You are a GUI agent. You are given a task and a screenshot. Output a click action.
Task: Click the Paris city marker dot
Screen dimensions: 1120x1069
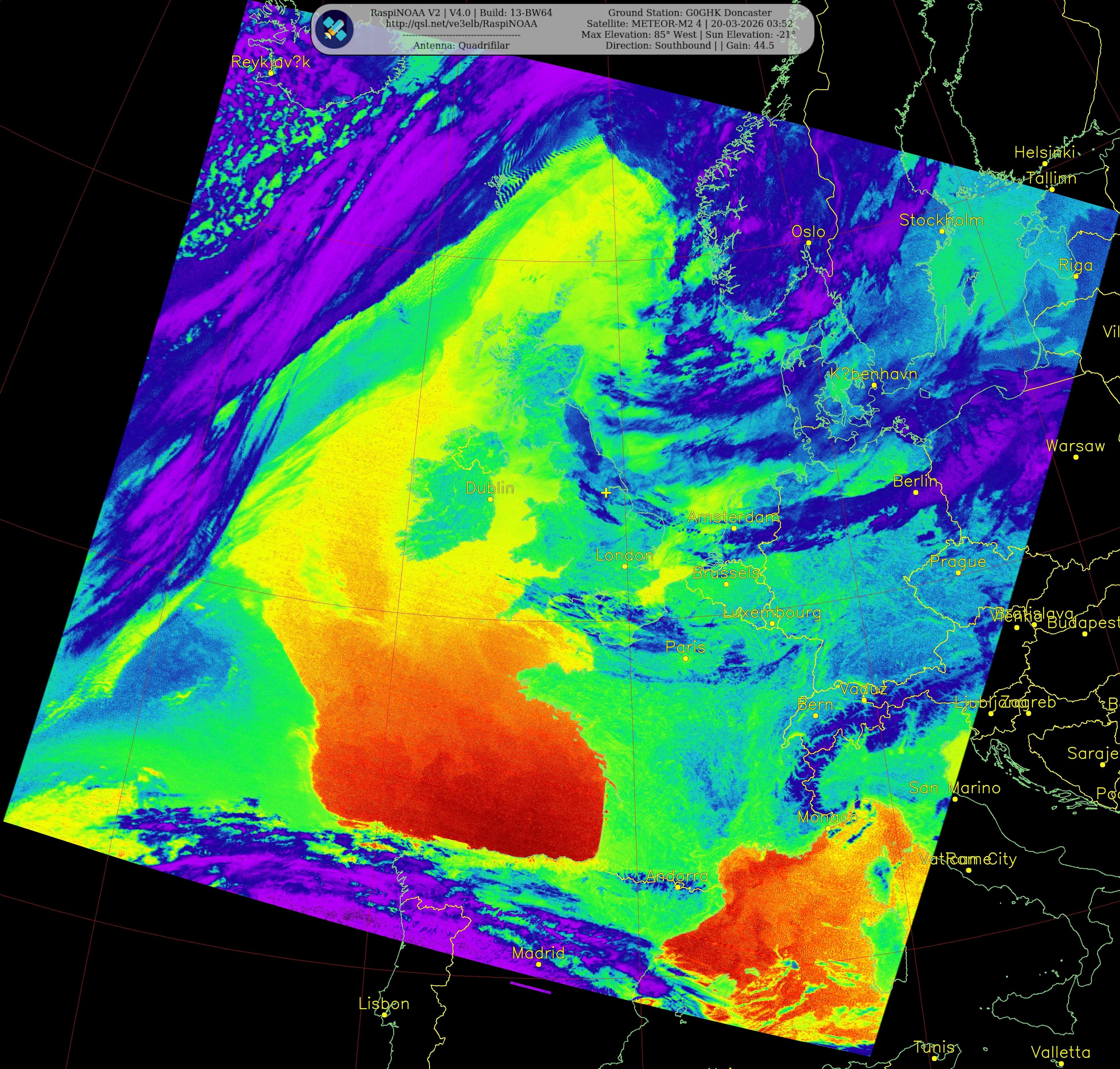(686, 659)
